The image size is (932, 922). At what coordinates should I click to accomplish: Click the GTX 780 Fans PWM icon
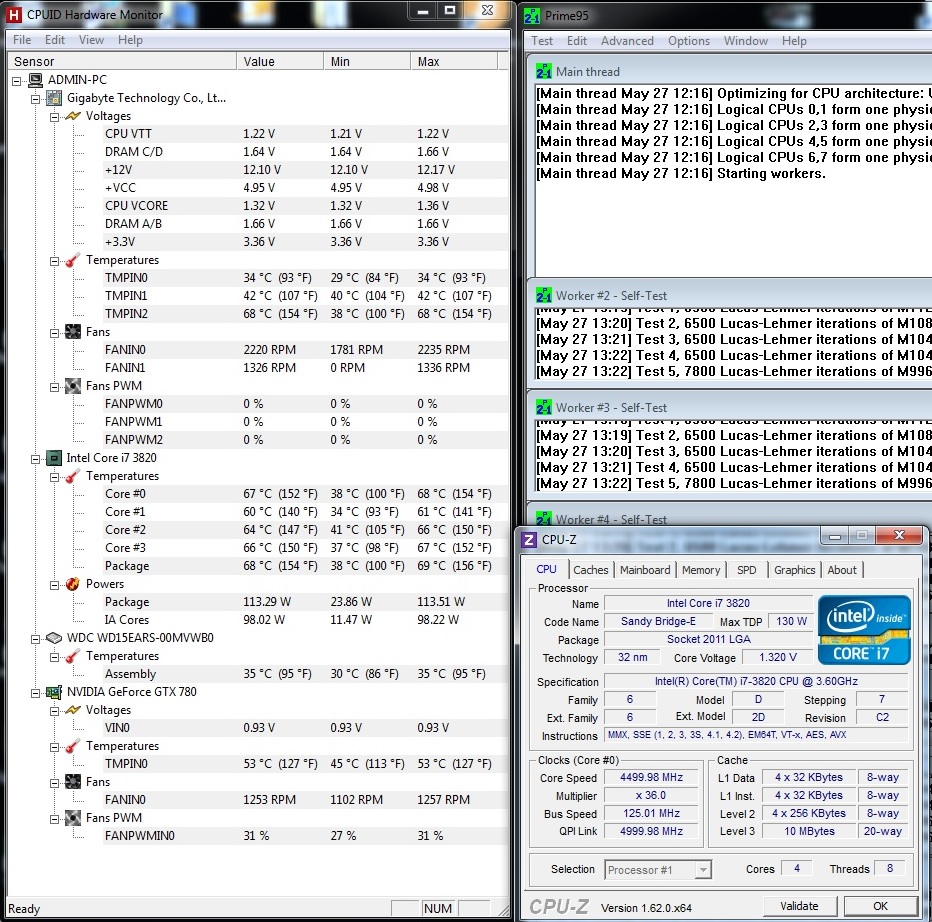[x=73, y=818]
